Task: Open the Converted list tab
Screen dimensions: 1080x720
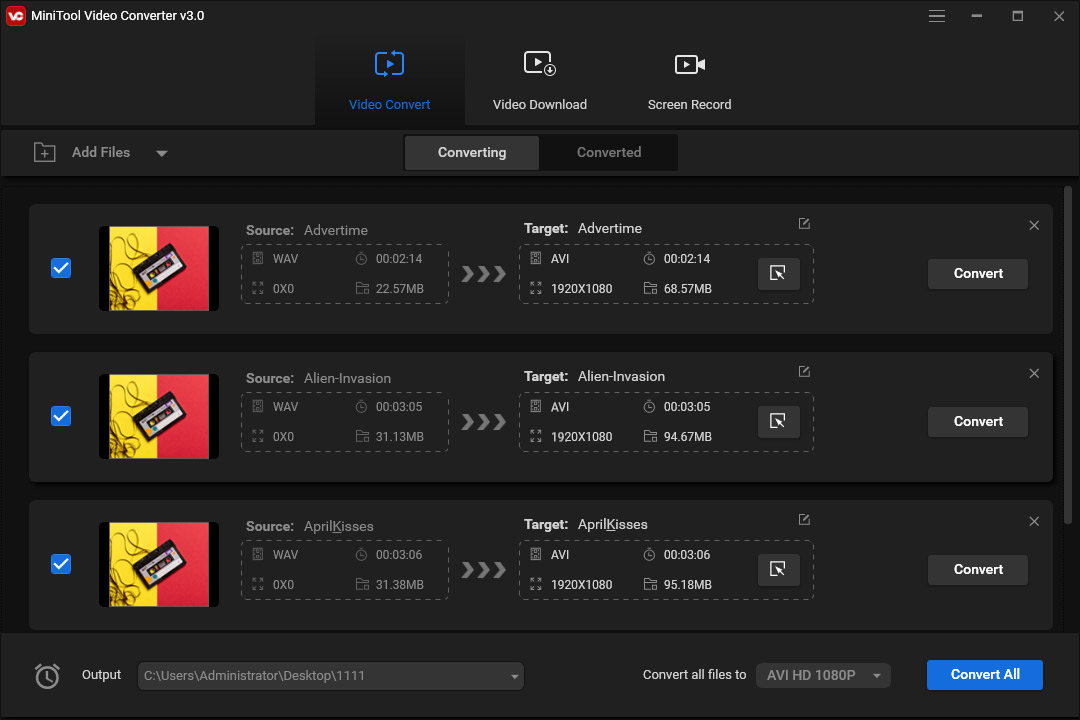Action: click(x=609, y=152)
